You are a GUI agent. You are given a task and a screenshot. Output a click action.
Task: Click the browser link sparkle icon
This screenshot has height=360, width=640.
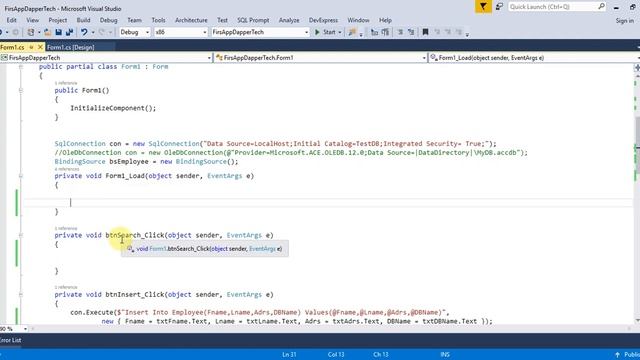(352, 32)
